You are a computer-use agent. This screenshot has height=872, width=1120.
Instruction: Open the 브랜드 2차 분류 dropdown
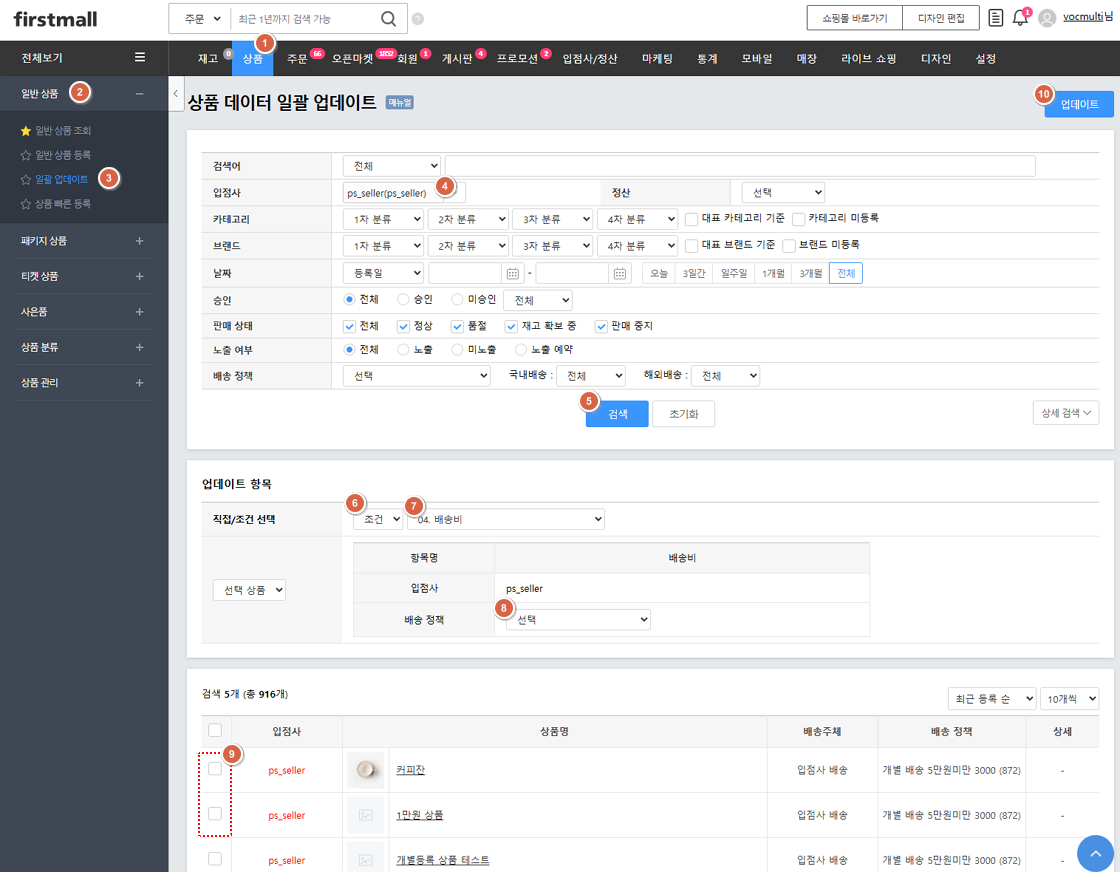(469, 246)
